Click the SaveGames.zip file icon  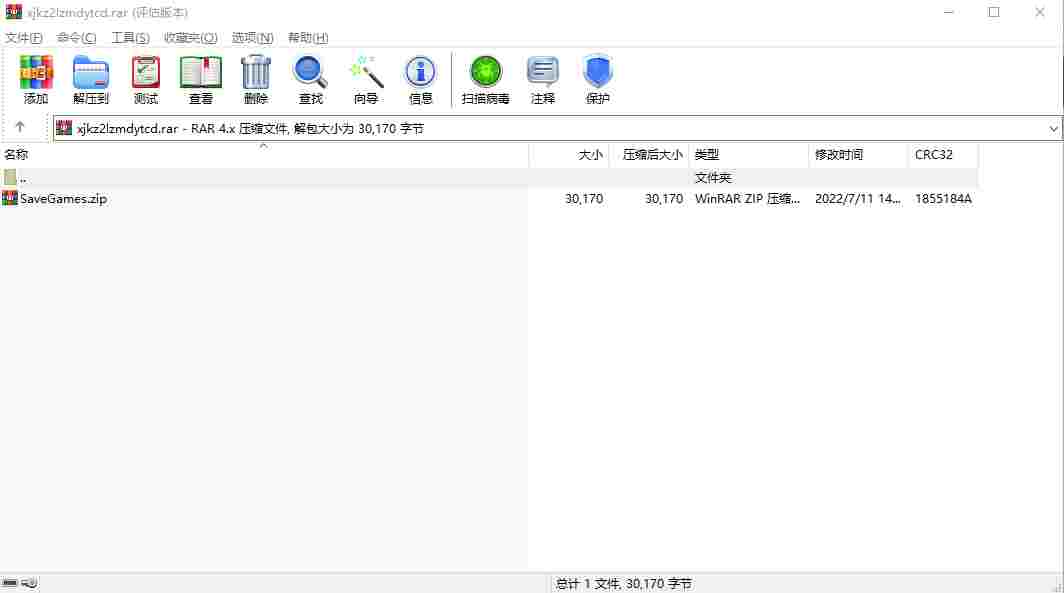point(10,198)
